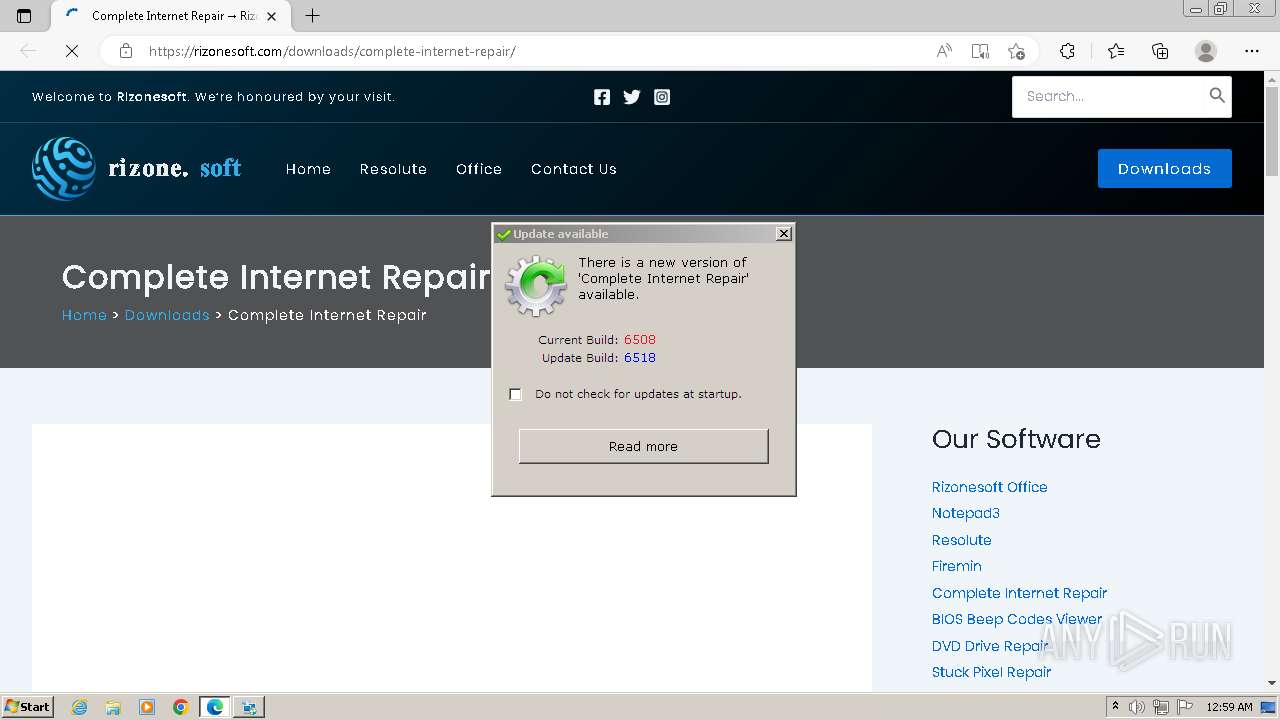Open Firemin sidebar link
Viewport: 1280px width, 720px height.
(x=957, y=566)
